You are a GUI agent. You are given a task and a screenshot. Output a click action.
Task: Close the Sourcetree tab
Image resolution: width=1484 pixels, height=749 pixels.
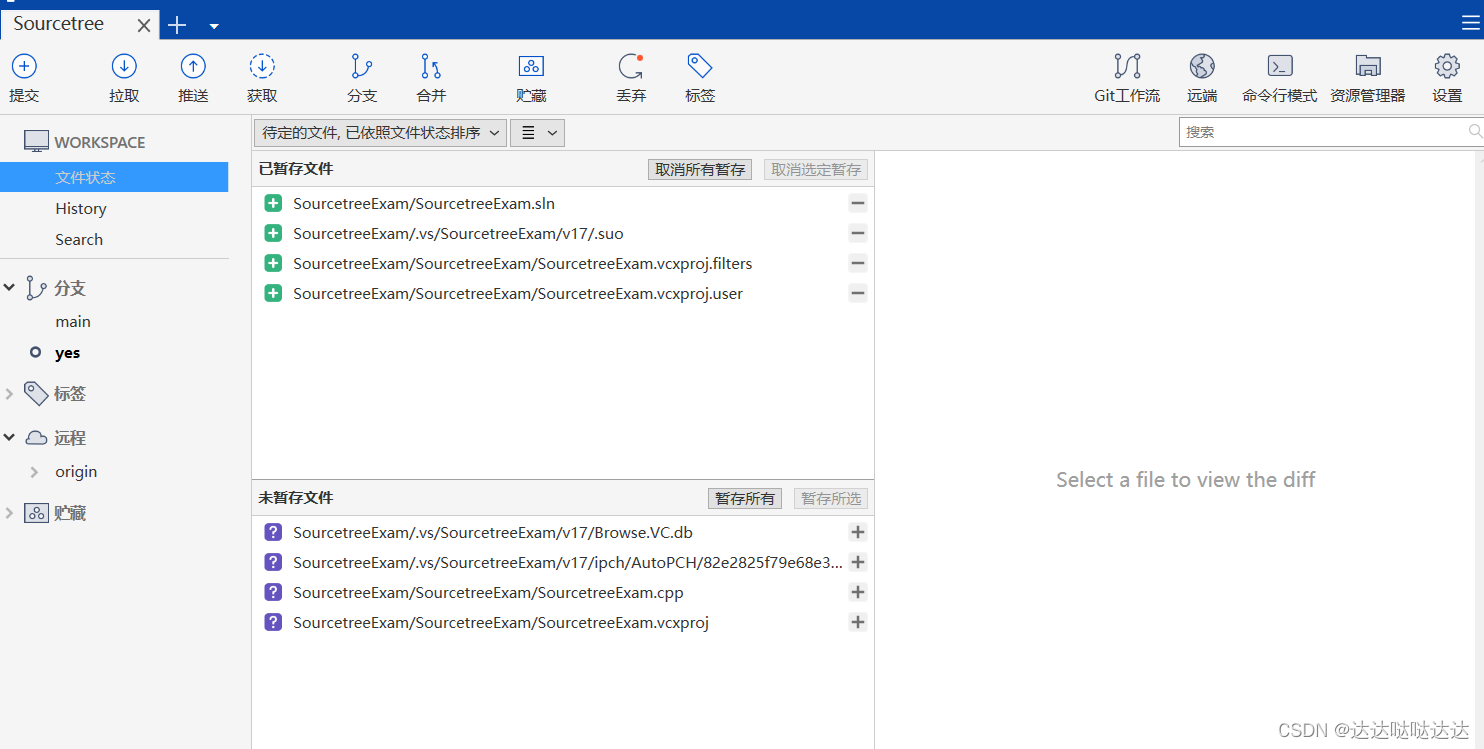pyautogui.click(x=144, y=26)
